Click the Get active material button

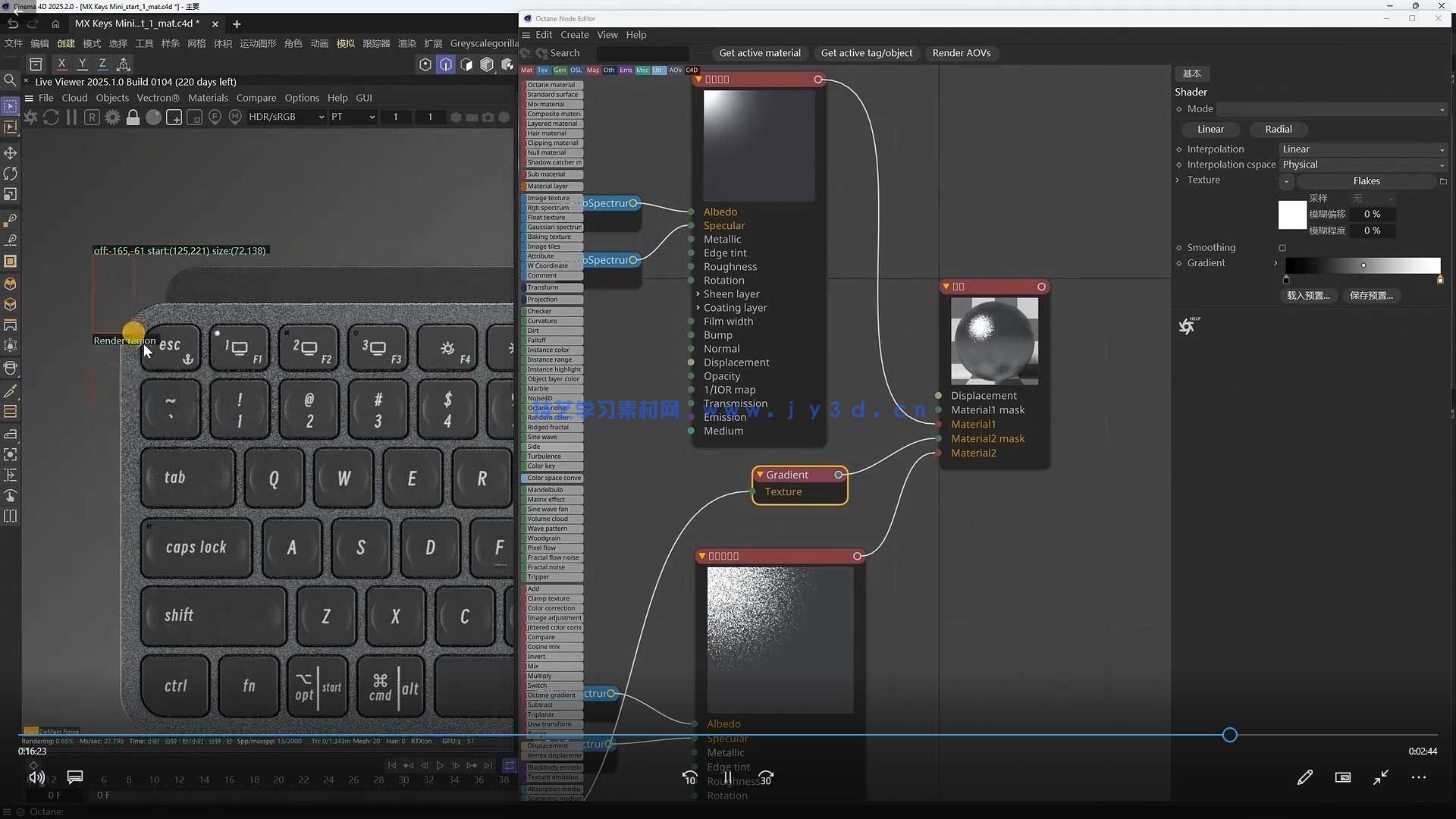759,53
